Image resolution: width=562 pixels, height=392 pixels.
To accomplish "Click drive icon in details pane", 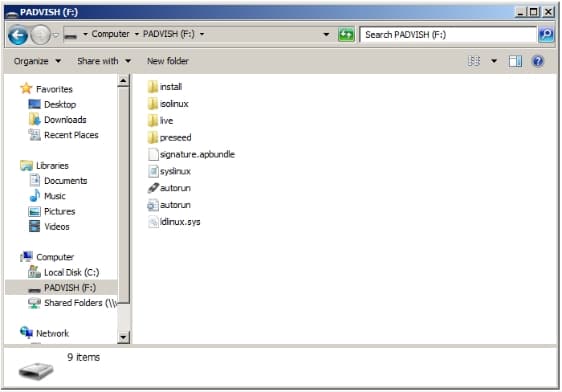I will tap(36, 371).
